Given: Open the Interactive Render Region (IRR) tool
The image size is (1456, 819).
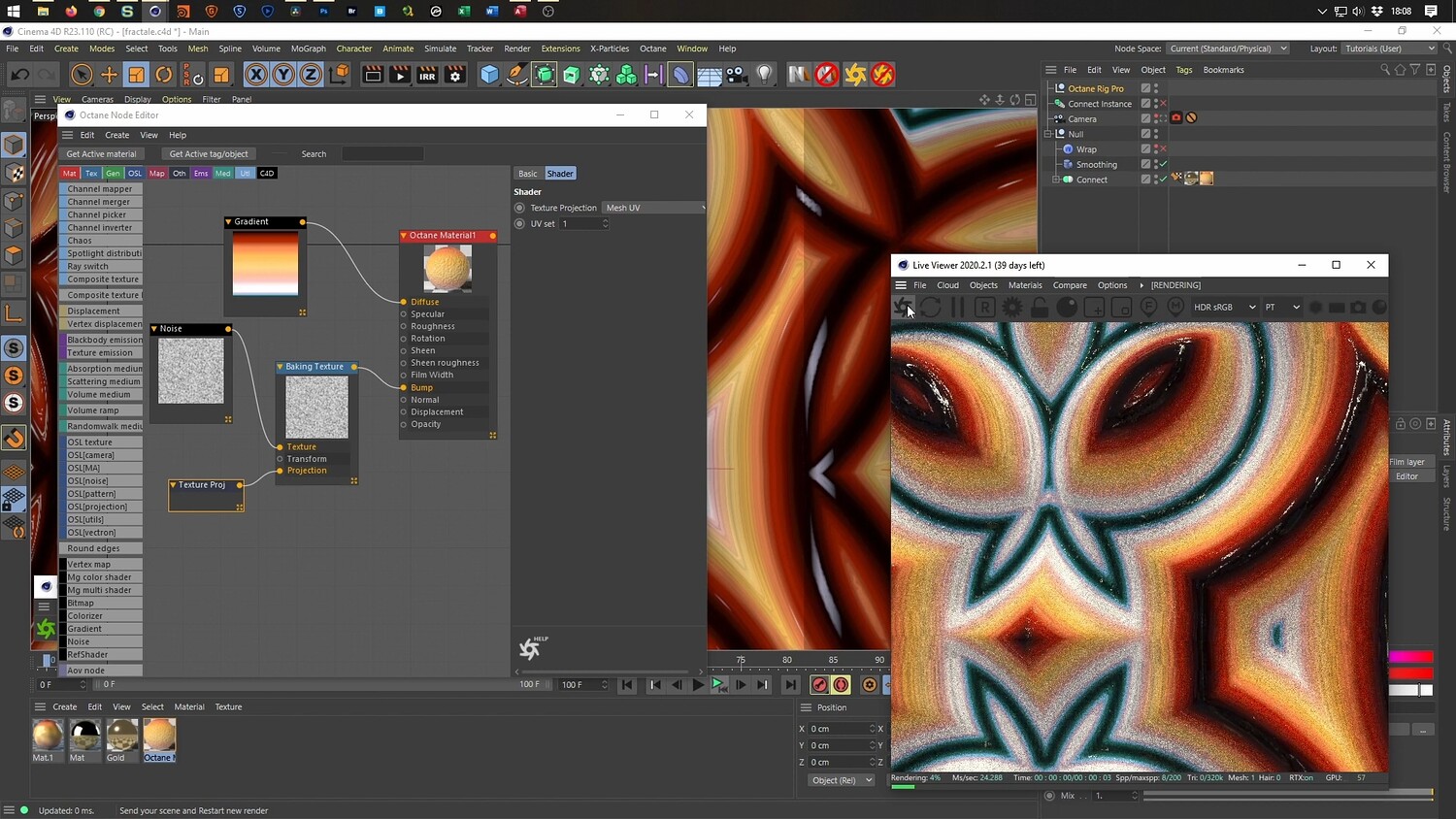Looking at the screenshot, I should click(427, 75).
